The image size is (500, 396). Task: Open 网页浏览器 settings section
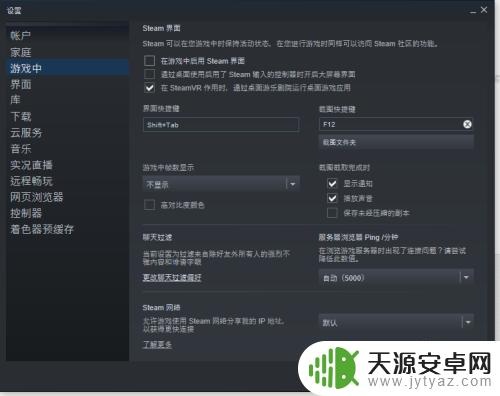click(37, 197)
